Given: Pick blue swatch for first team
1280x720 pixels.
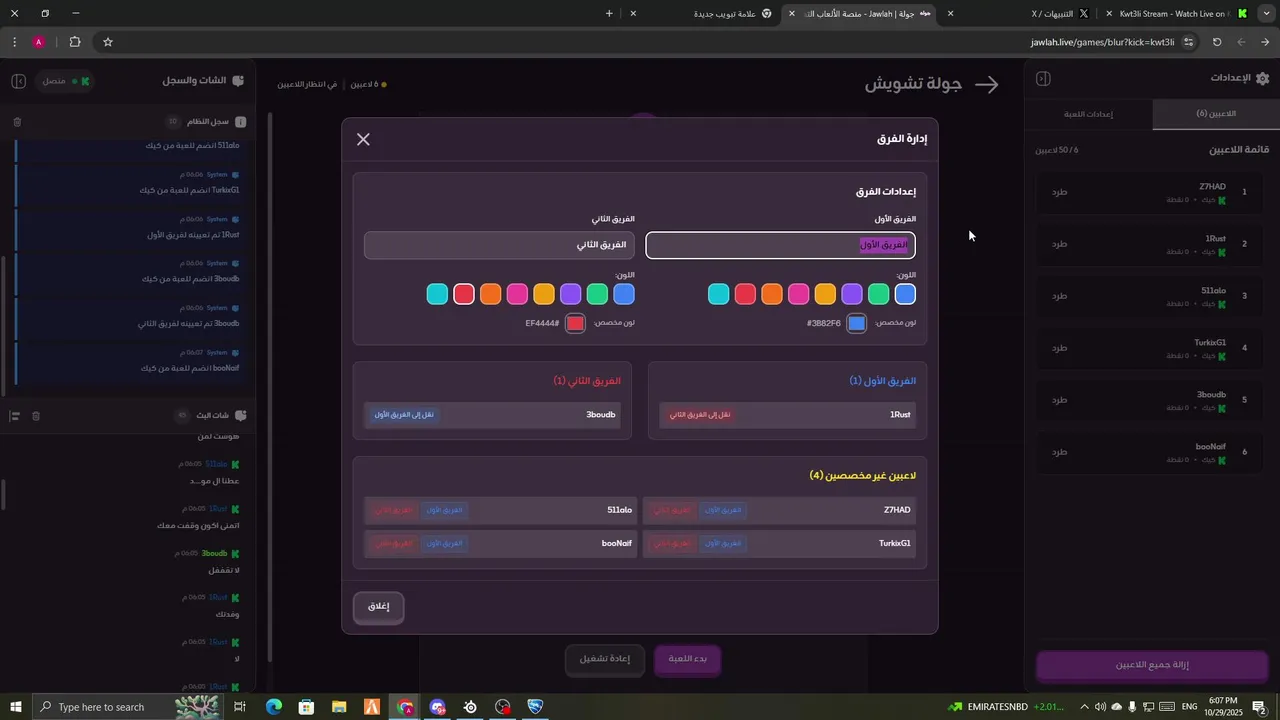Looking at the screenshot, I should [x=905, y=294].
